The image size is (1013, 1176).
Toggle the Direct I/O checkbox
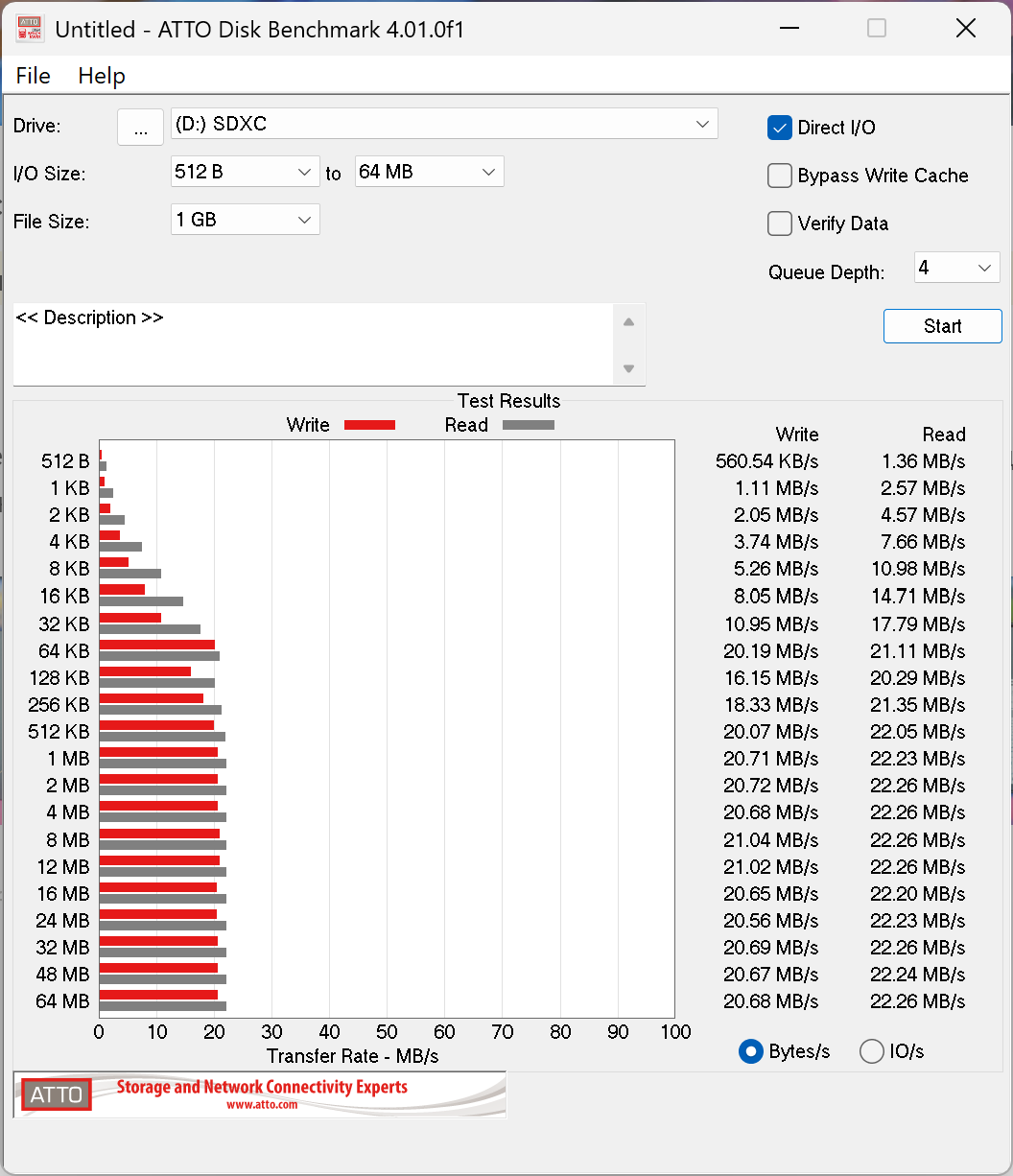pyautogui.click(x=779, y=128)
